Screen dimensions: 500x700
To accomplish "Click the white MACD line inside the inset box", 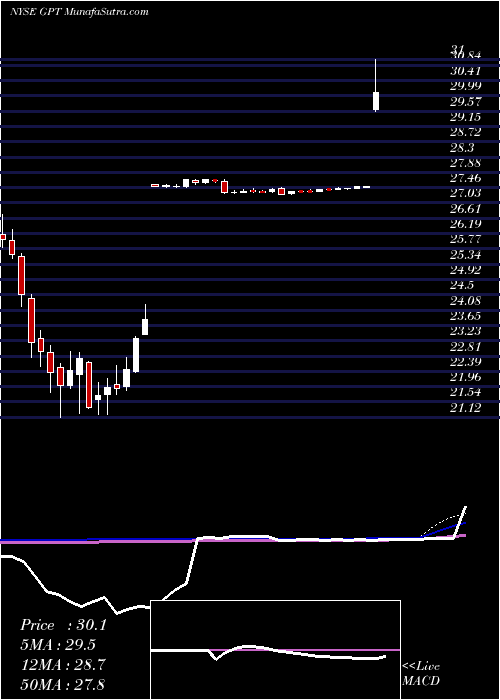I will click(x=269, y=653).
